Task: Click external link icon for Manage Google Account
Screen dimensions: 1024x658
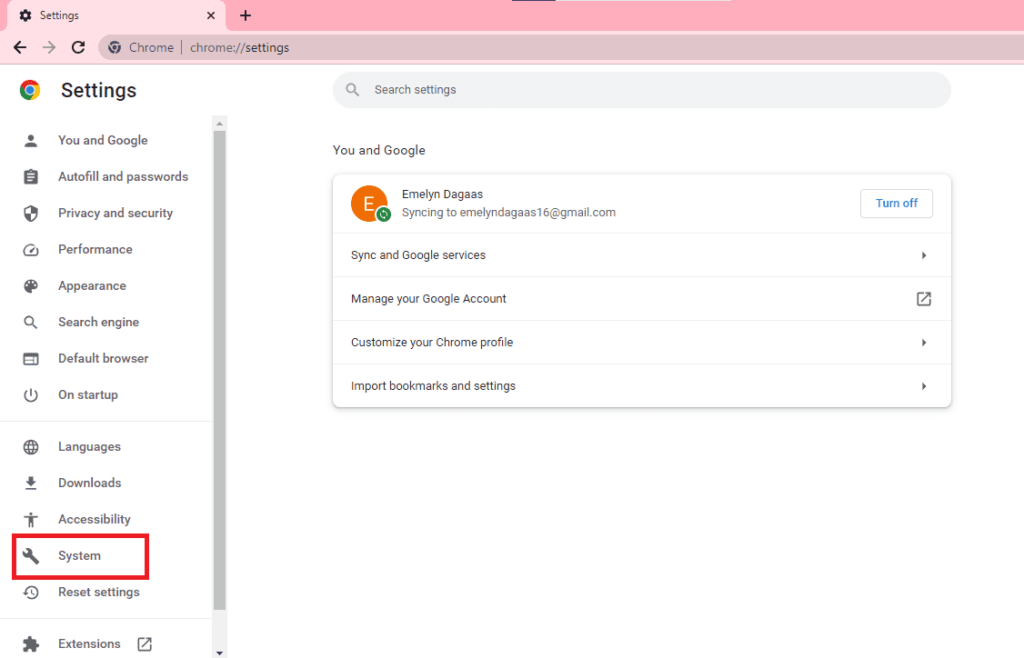Action: (x=923, y=299)
